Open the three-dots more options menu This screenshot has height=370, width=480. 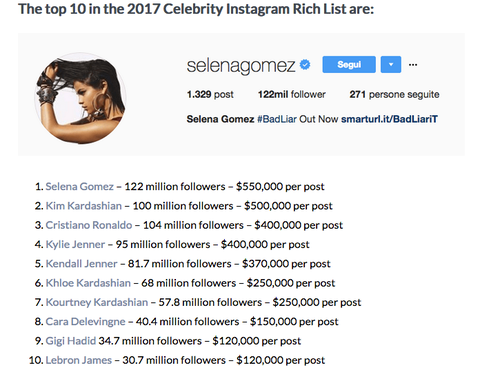413,65
